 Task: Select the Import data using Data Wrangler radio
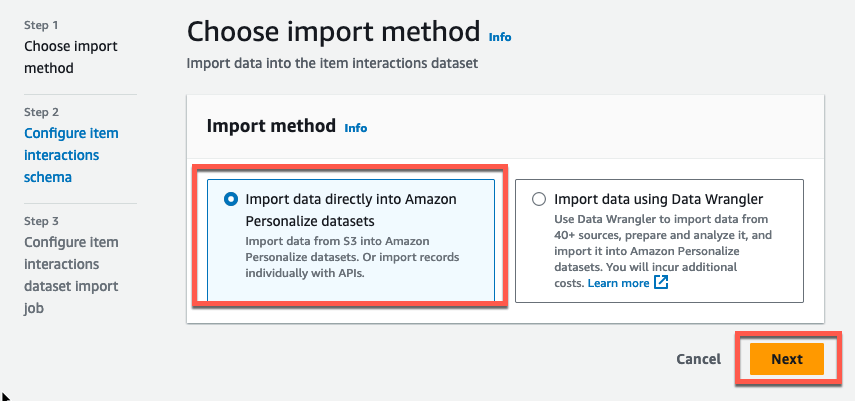pyautogui.click(x=539, y=200)
